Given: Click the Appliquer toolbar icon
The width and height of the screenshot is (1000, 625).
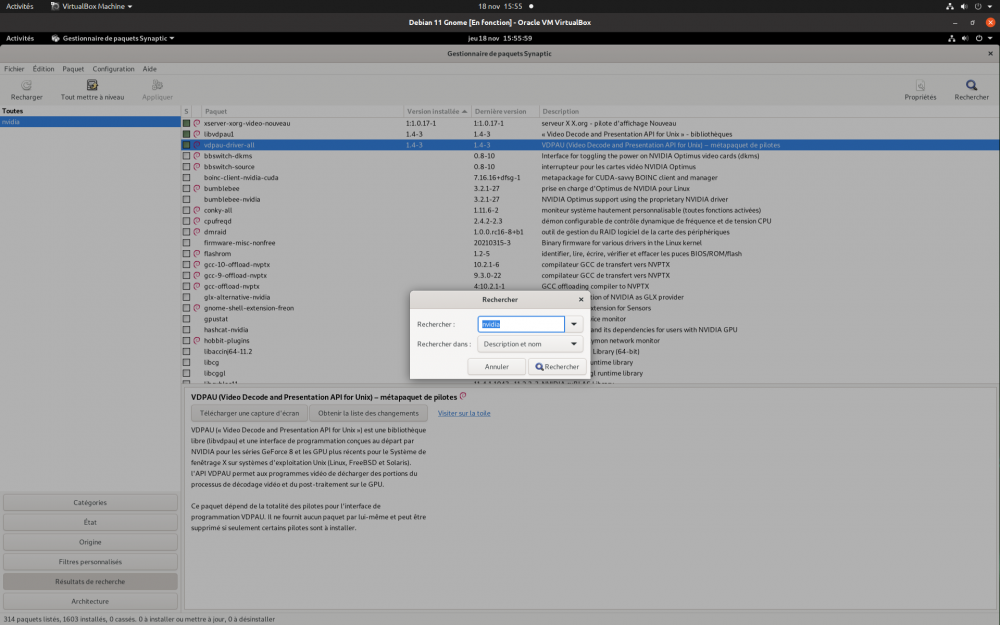Looking at the screenshot, I should pyautogui.click(x=157, y=85).
